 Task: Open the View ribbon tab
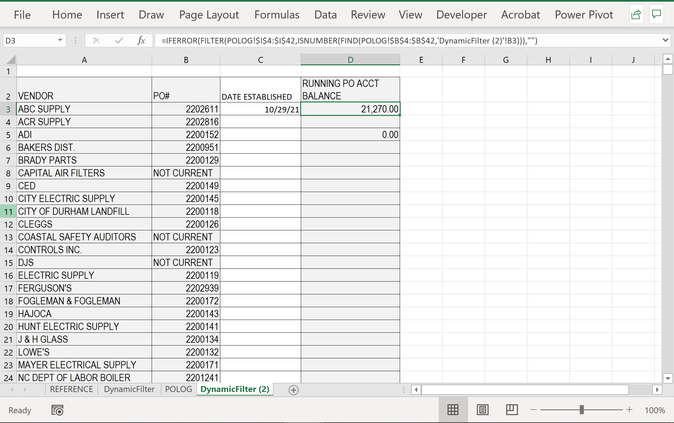[411, 15]
